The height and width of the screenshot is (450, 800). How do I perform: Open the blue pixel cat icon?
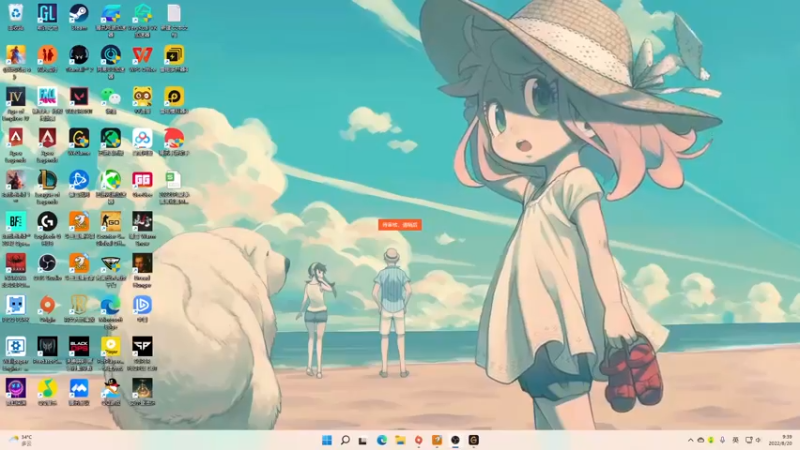tap(16, 305)
